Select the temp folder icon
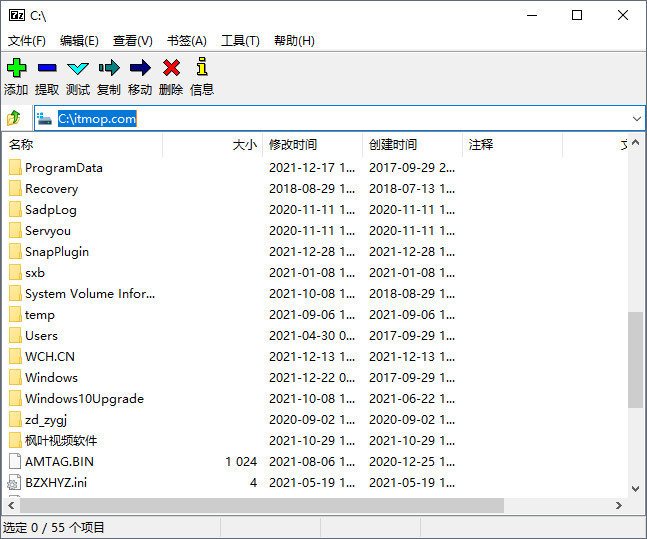Viewport: 647px width, 539px height. point(15,314)
